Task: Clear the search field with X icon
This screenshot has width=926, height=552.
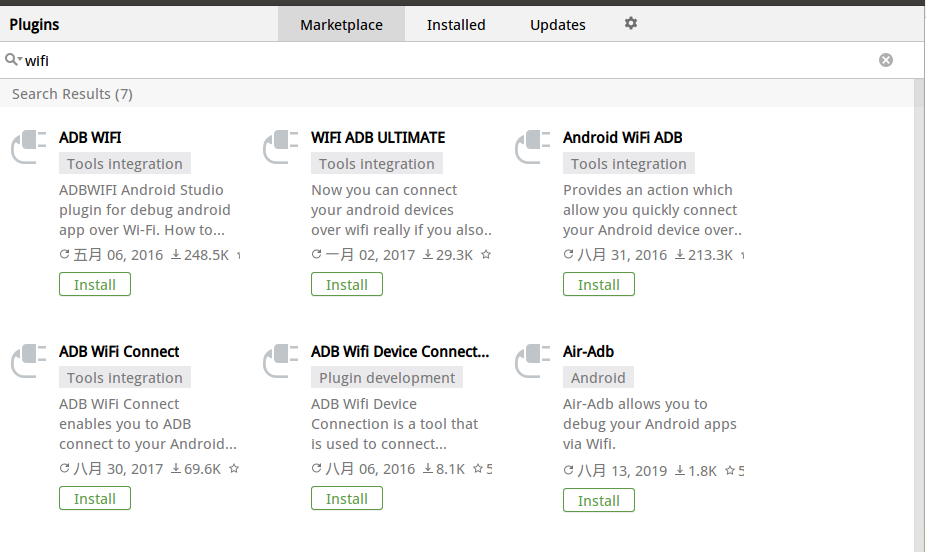Action: (885, 60)
